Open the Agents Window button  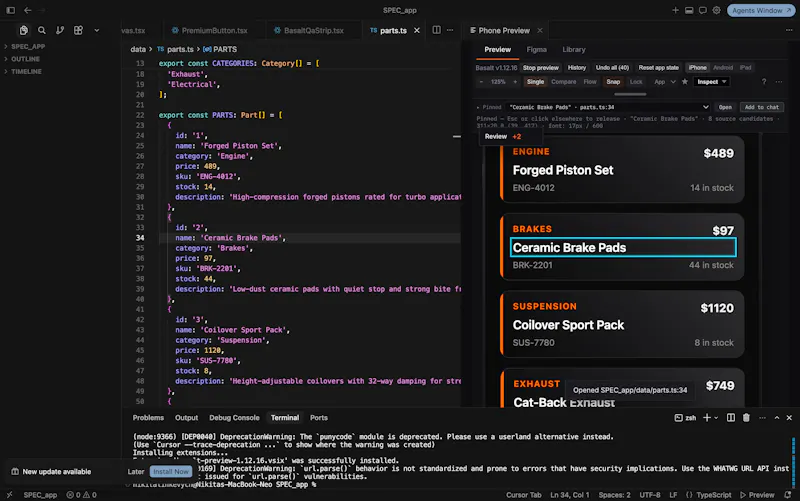[x=761, y=10]
